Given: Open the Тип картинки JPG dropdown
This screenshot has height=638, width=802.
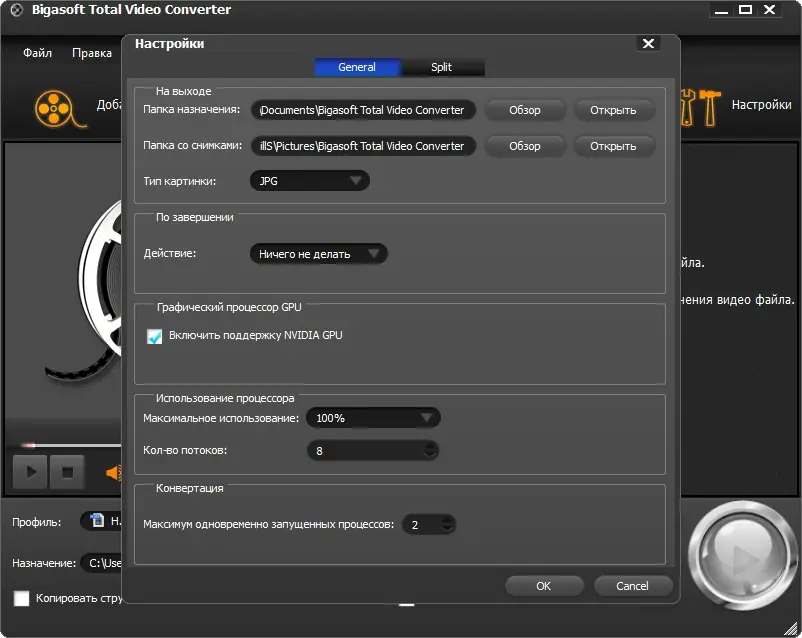Looking at the screenshot, I should (x=309, y=181).
